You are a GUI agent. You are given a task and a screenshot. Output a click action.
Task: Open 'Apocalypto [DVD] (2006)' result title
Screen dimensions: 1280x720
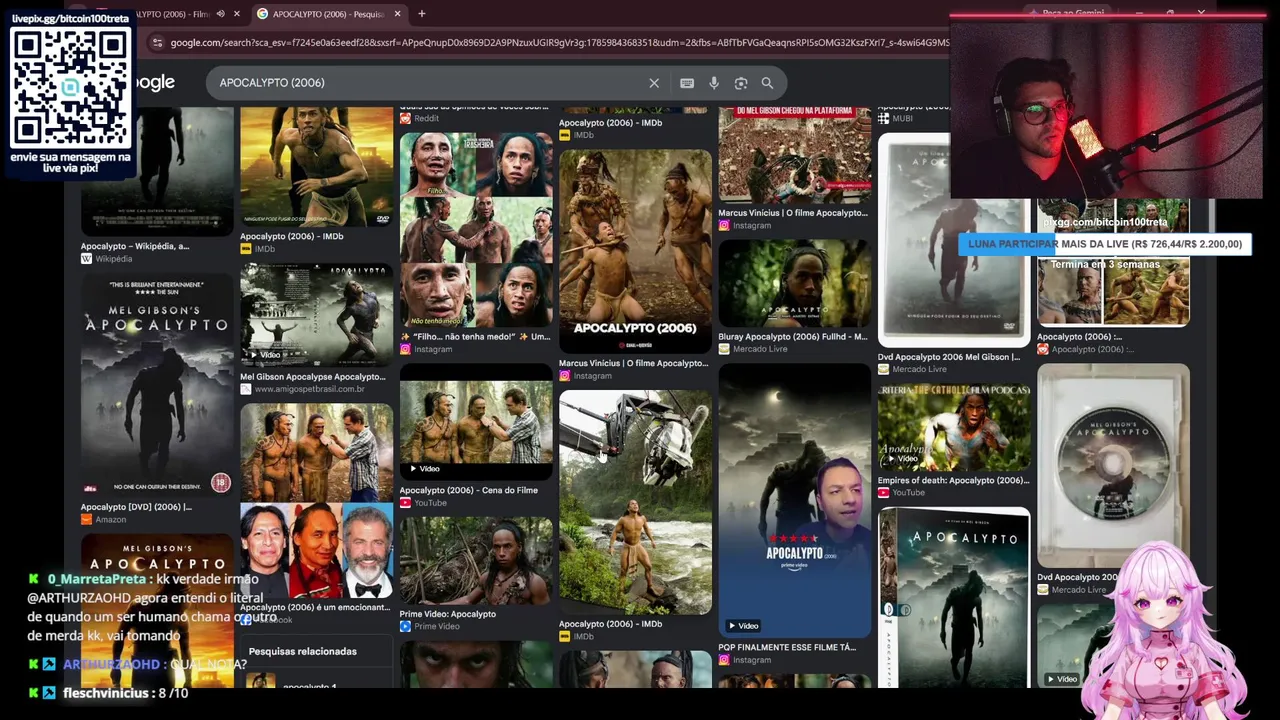point(136,507)
